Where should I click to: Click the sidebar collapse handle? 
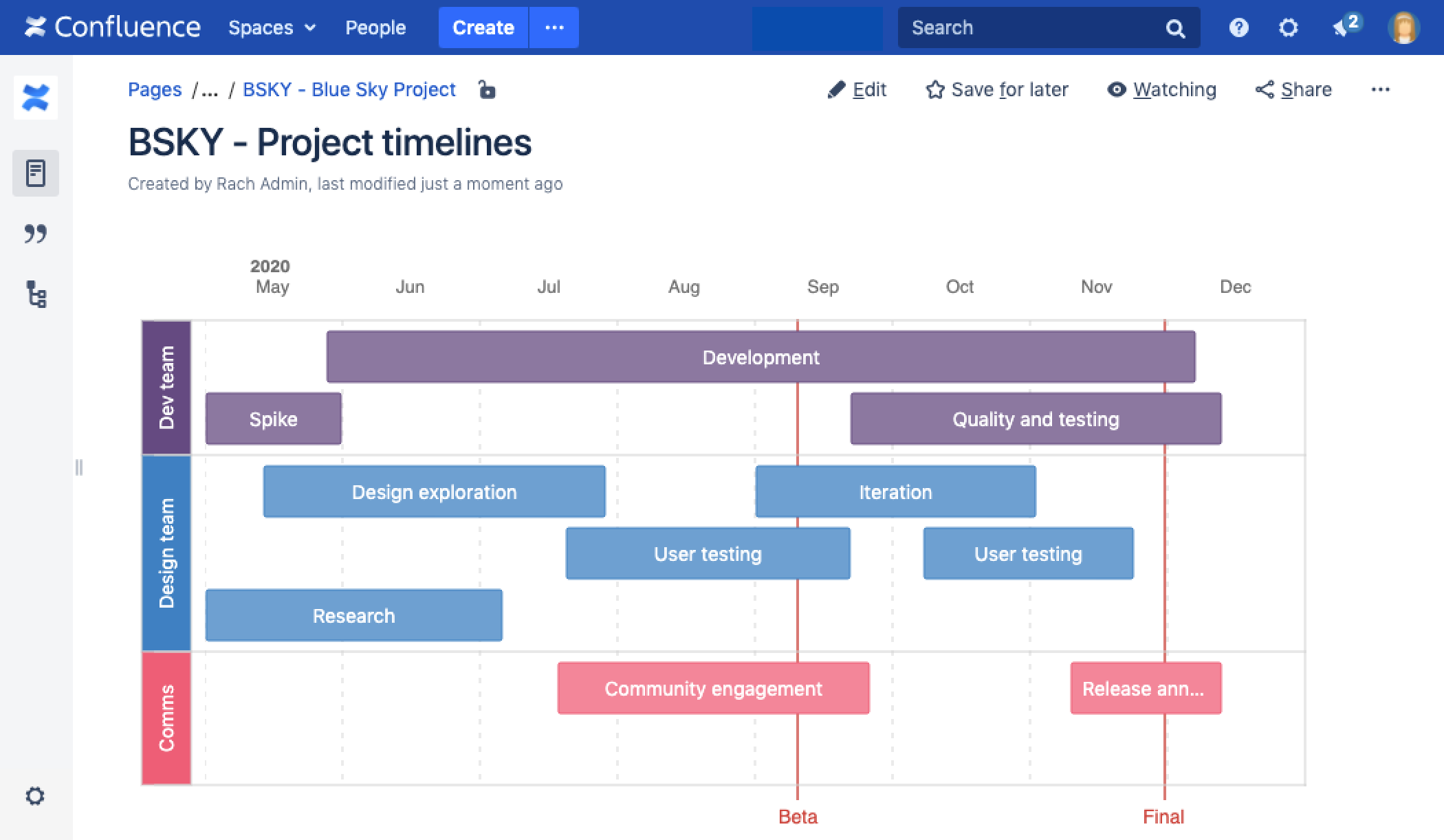tap(77, 467)
